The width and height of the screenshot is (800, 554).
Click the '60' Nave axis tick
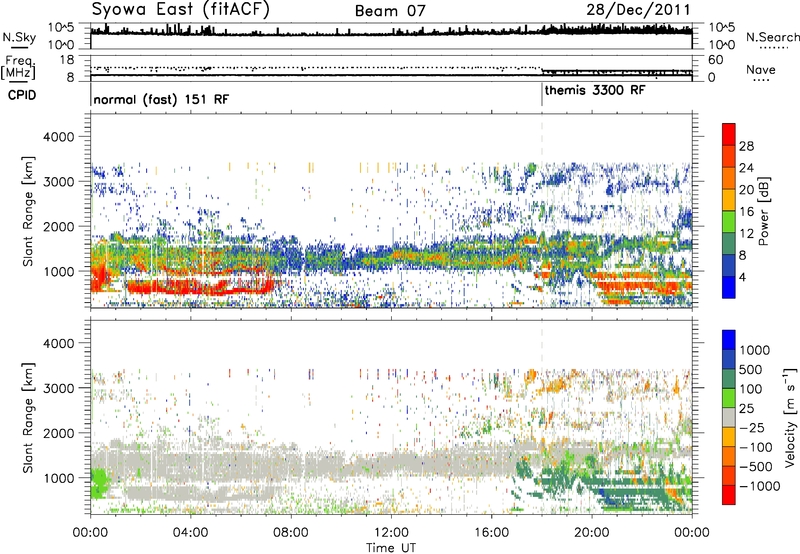click(x=715, y=60)
